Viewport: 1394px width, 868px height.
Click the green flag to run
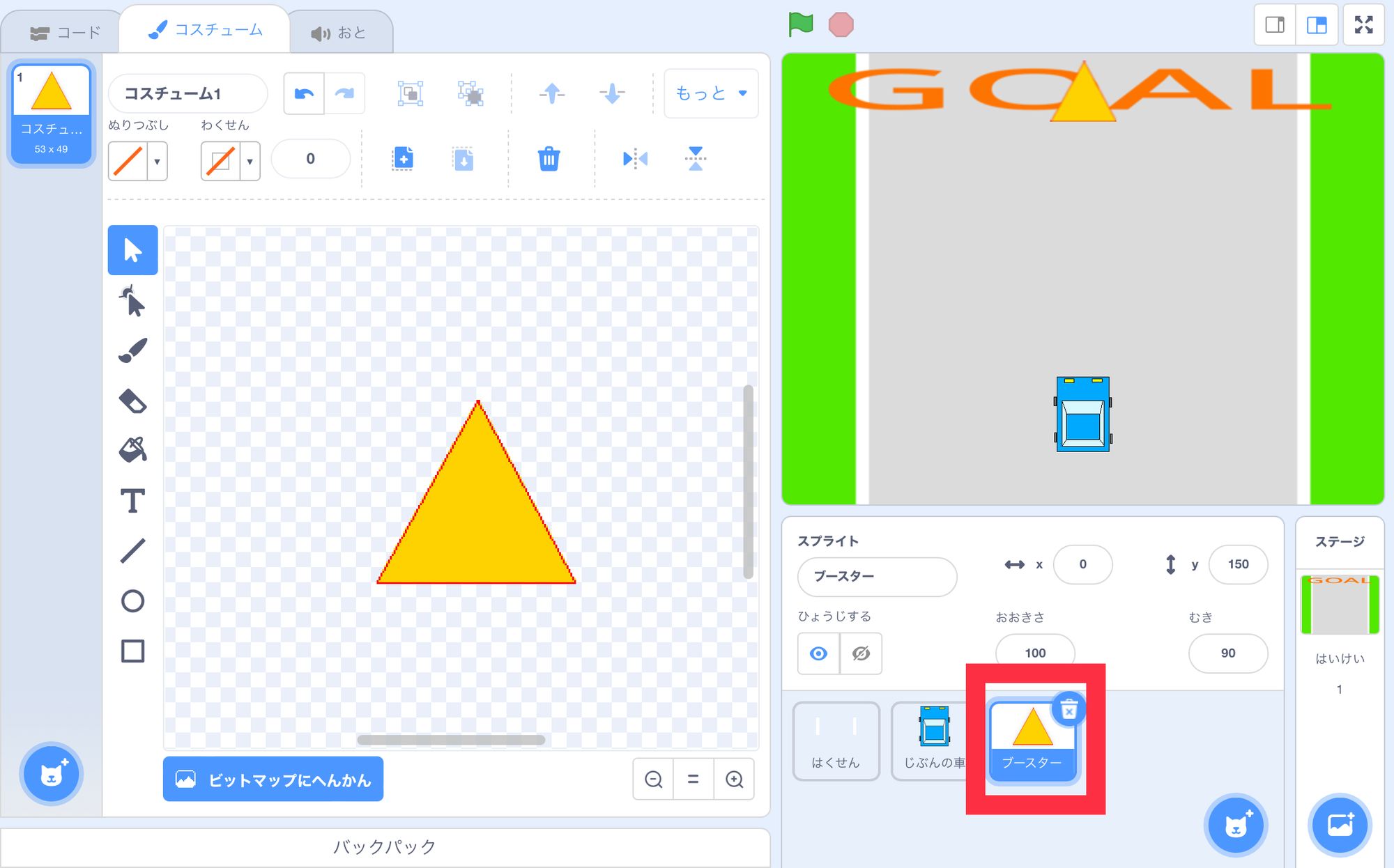(801, 24)
